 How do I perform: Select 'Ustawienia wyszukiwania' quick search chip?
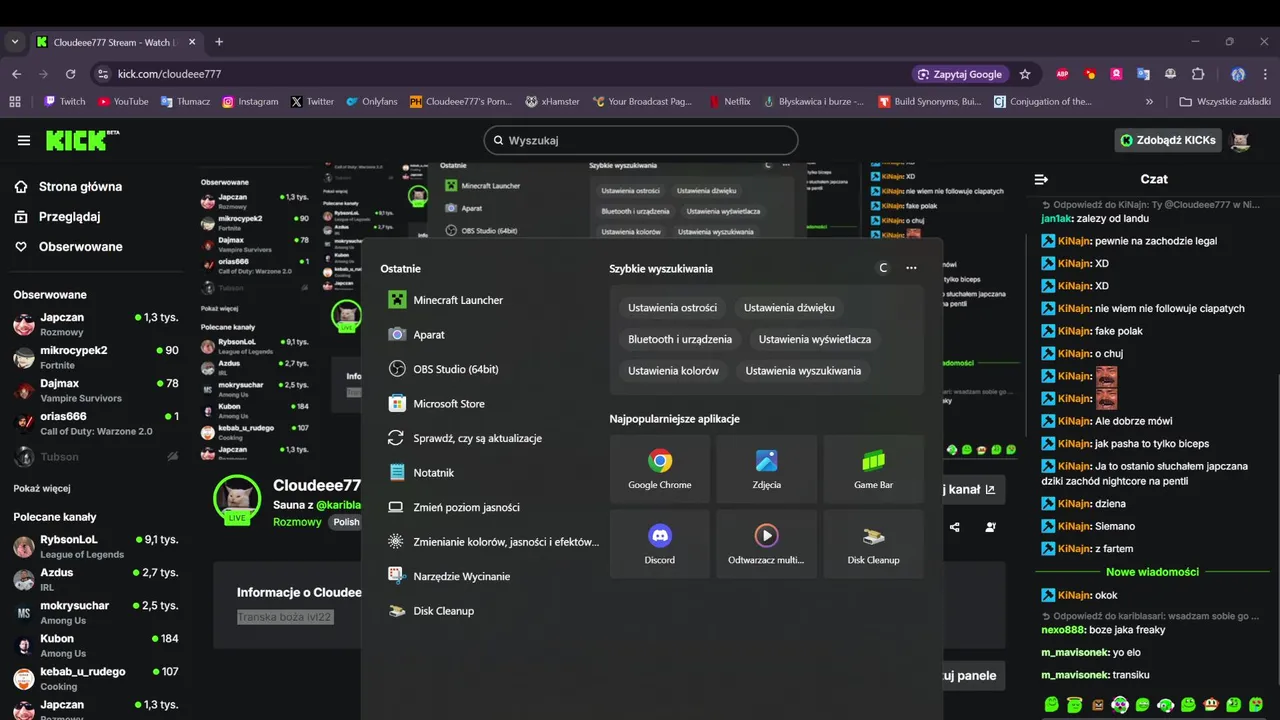(803, 371)
